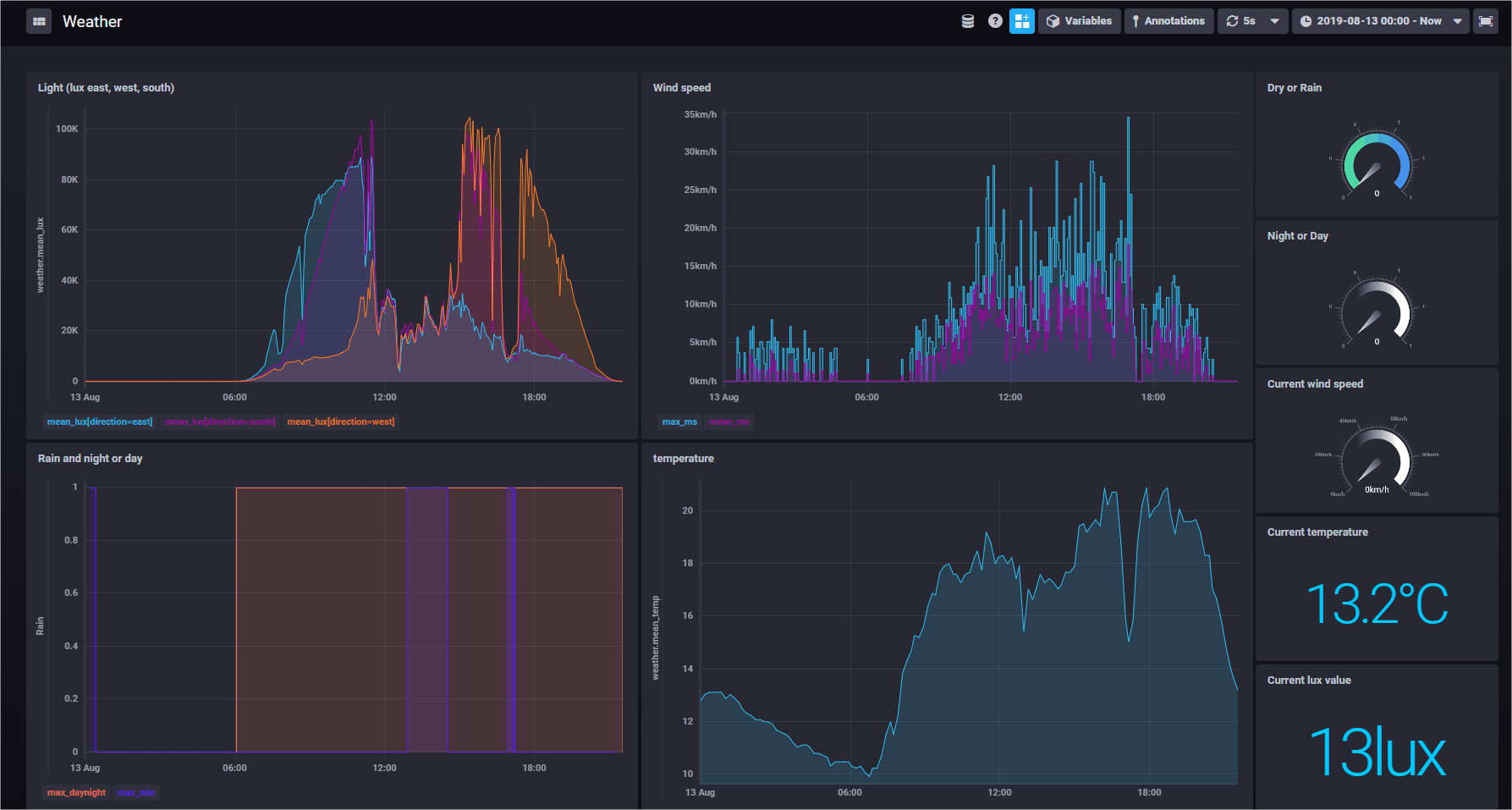Open the Annotations settings

coord(1168,21)
